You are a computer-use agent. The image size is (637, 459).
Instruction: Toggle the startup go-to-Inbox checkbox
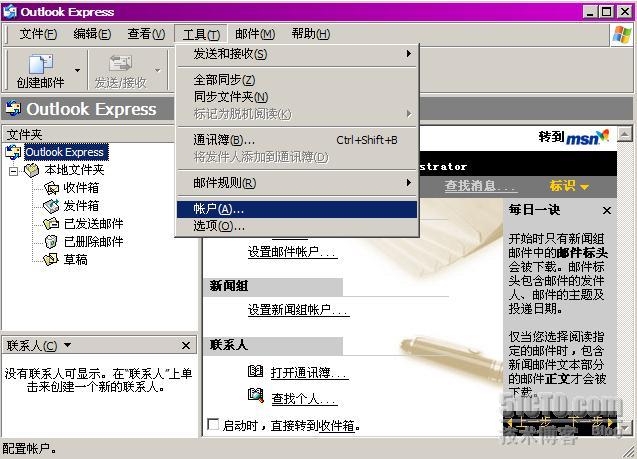[x=212, y=425]
